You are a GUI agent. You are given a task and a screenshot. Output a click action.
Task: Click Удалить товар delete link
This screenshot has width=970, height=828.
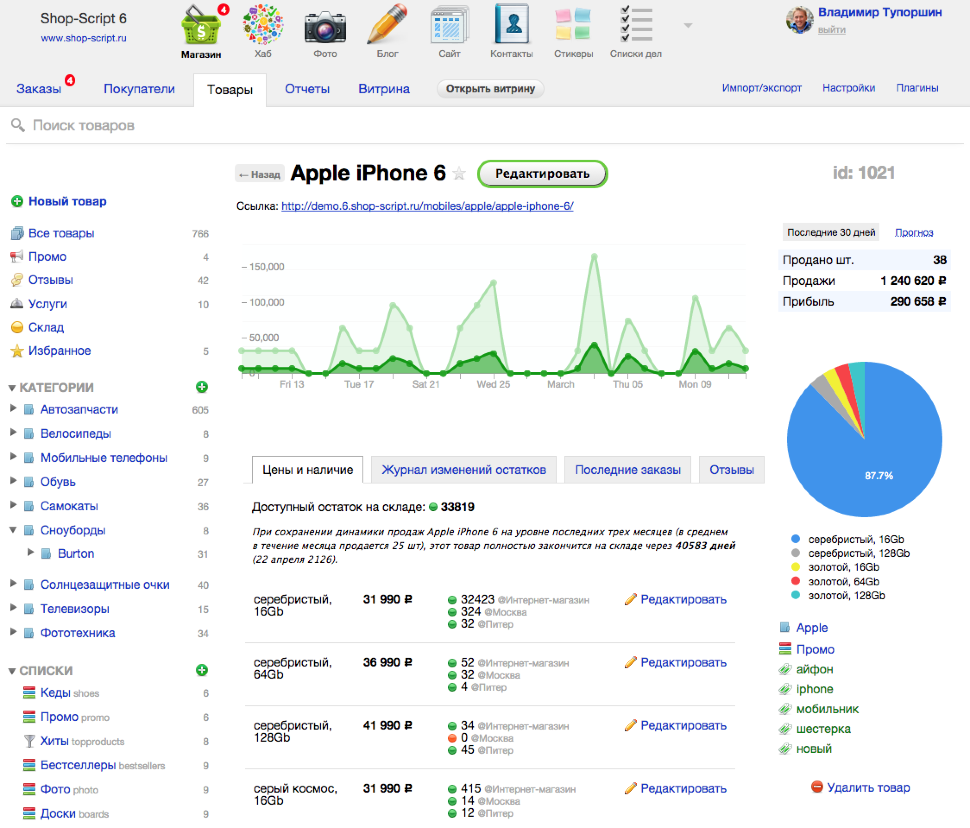868,788
